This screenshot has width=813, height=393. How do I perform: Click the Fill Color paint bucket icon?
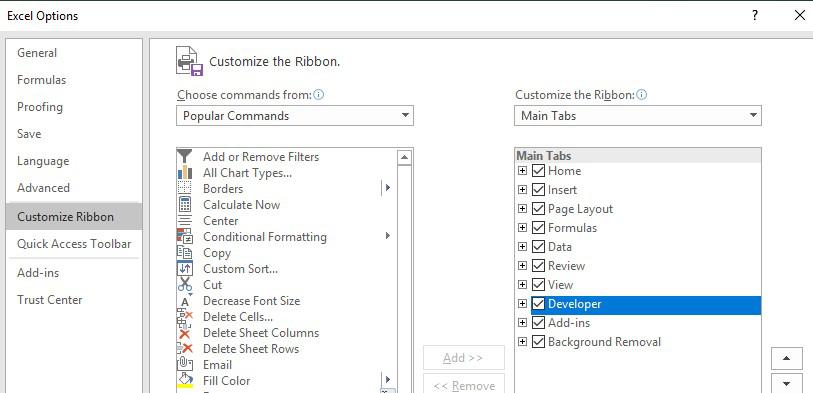click(x=185, y=381)
